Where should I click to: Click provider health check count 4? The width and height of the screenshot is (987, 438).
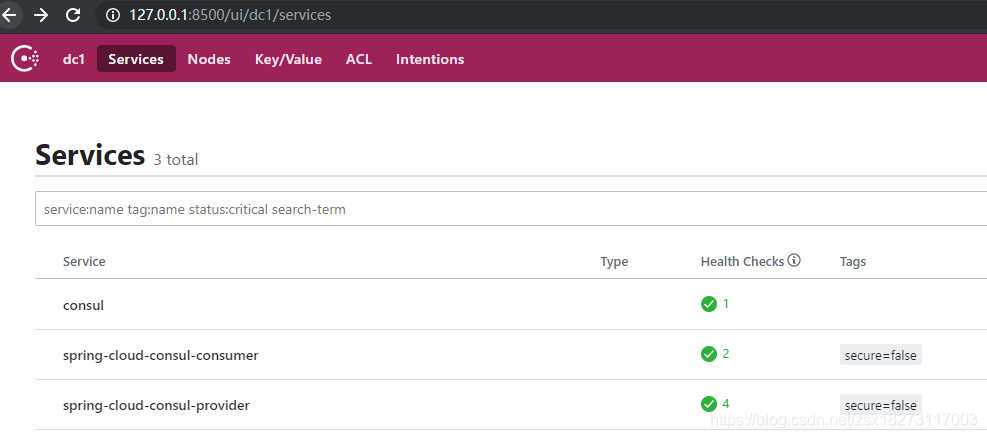(726, 403)
